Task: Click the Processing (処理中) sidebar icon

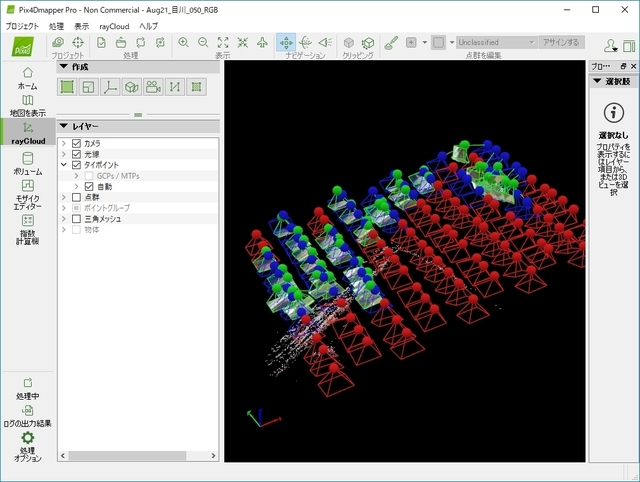Action: coord(27,389)
